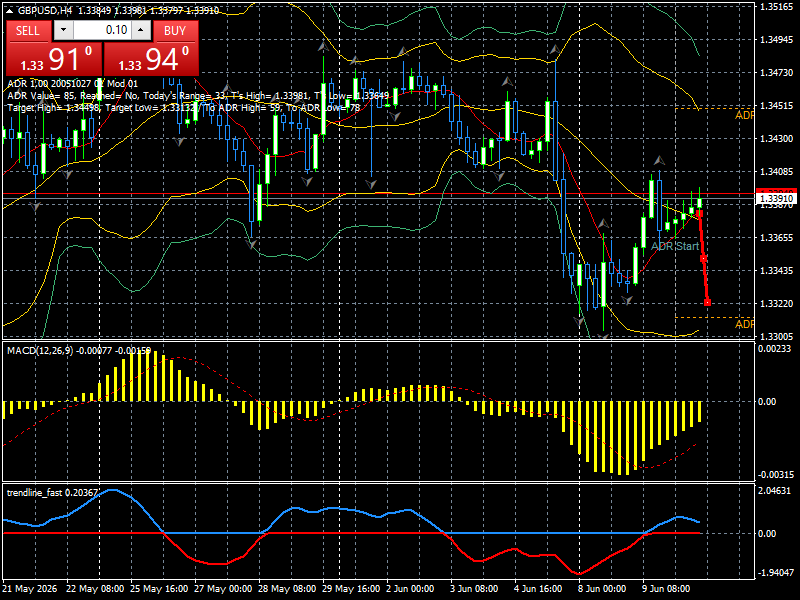800x600 pixels.
Task: Click price scale value 1.35165
Action: (776, 7)
